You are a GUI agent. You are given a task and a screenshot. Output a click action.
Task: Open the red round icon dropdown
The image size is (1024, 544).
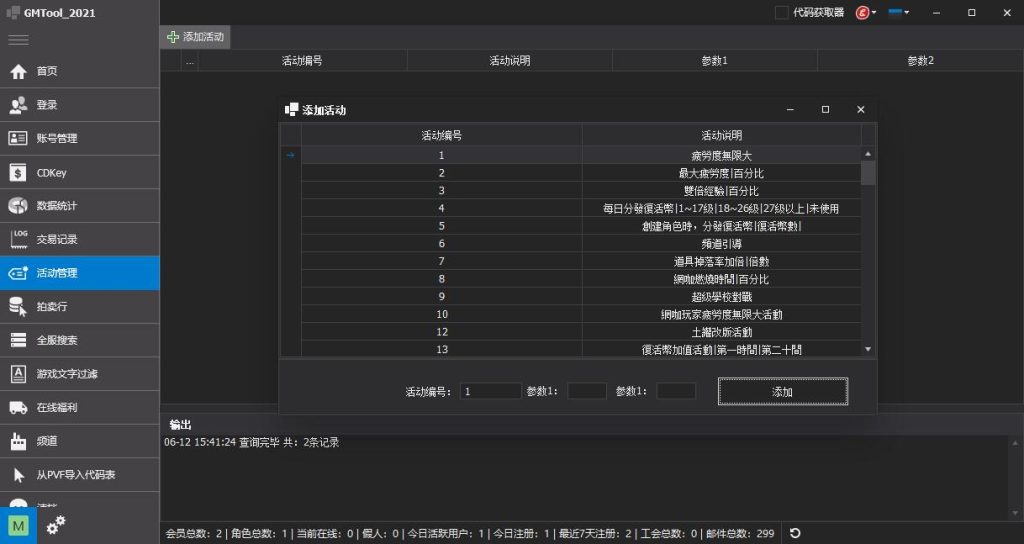[x=866, y=12]
